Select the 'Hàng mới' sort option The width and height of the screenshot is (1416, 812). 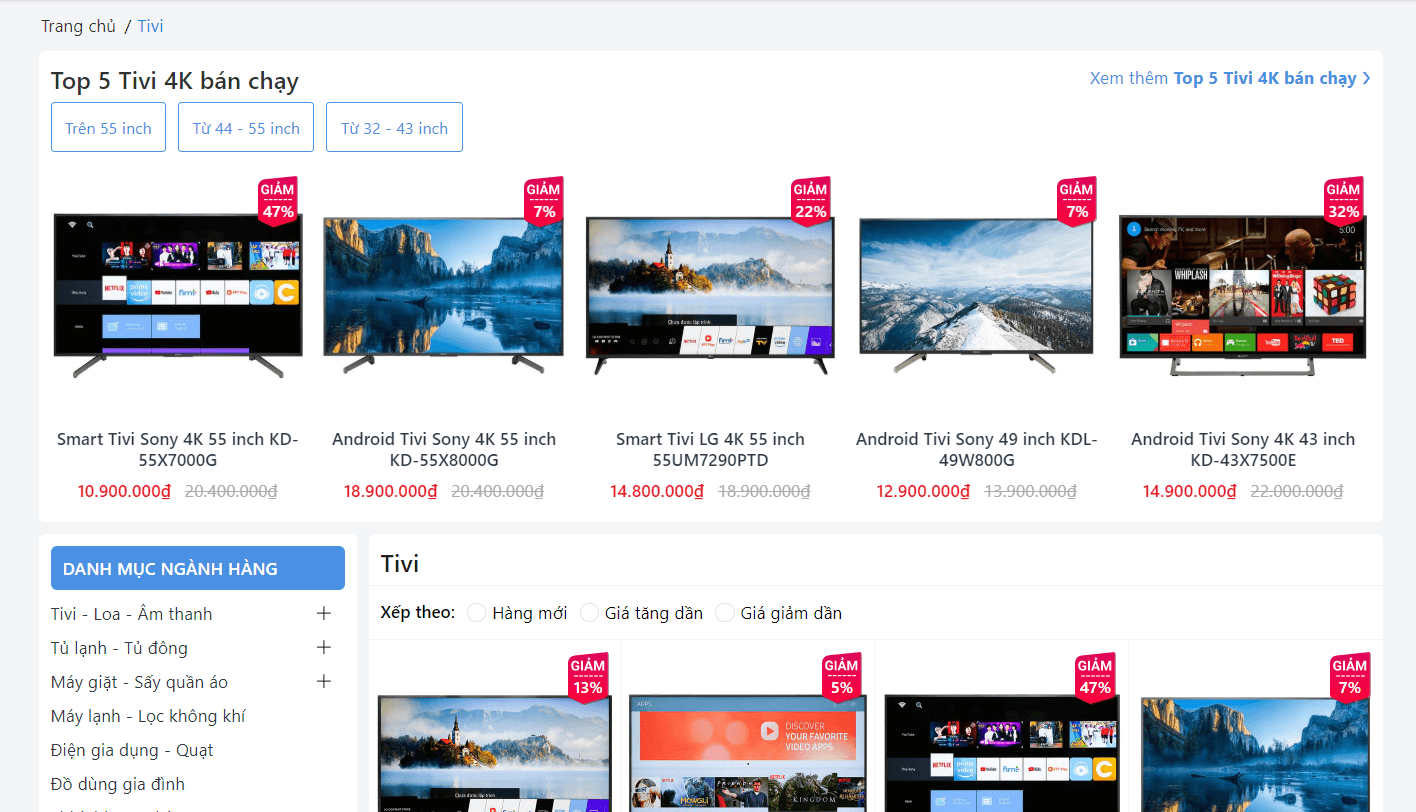pos(476,613)
